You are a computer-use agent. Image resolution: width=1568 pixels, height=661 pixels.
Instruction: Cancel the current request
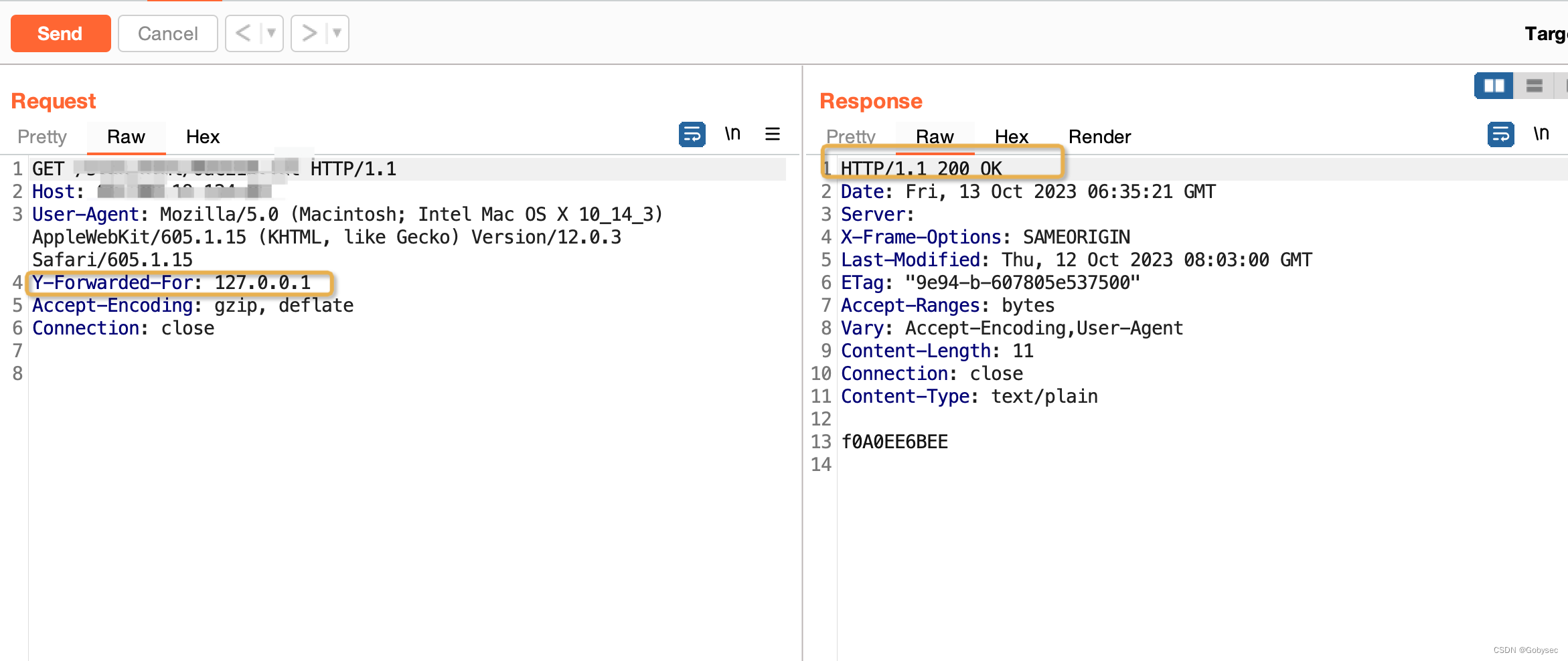(x=167, y=33)
